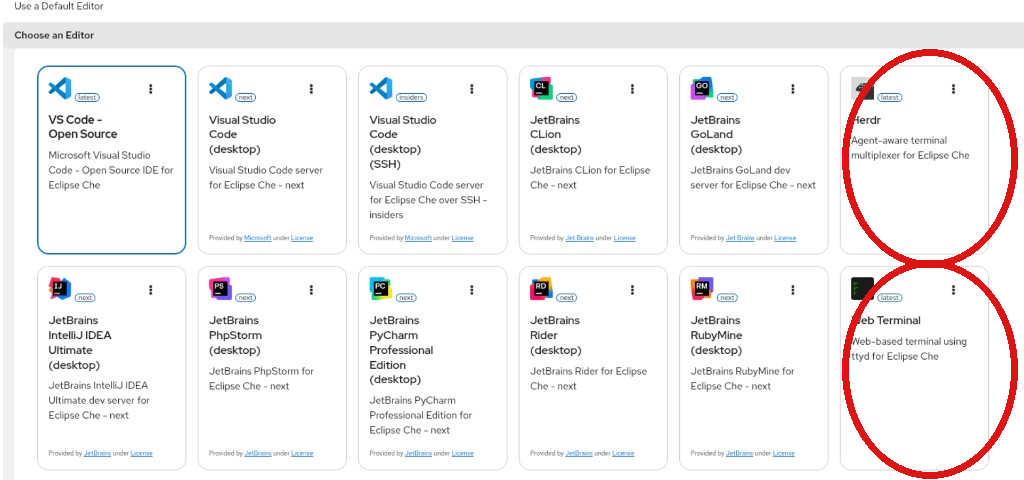Open kebab menu on Web Terminal card
Screen dimensions: 1024x480
953,289
